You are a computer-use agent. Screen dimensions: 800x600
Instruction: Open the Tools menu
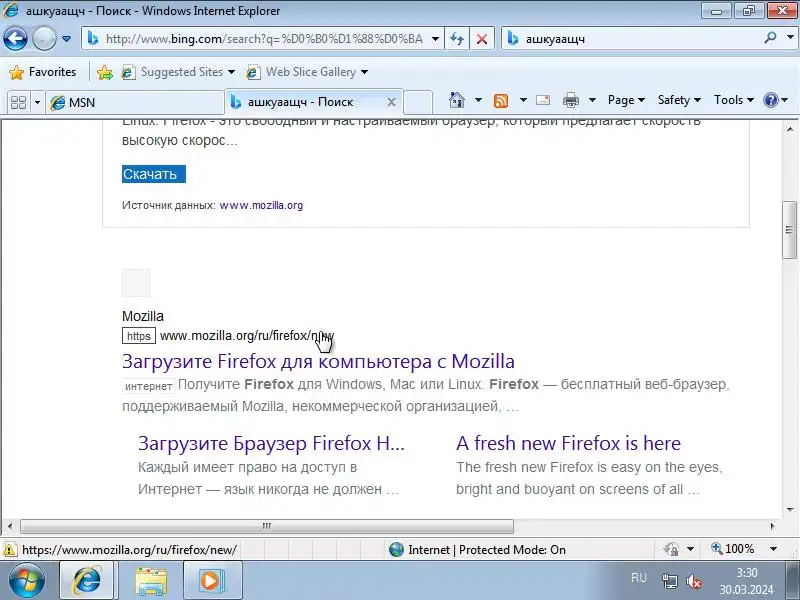pos(734,100)
